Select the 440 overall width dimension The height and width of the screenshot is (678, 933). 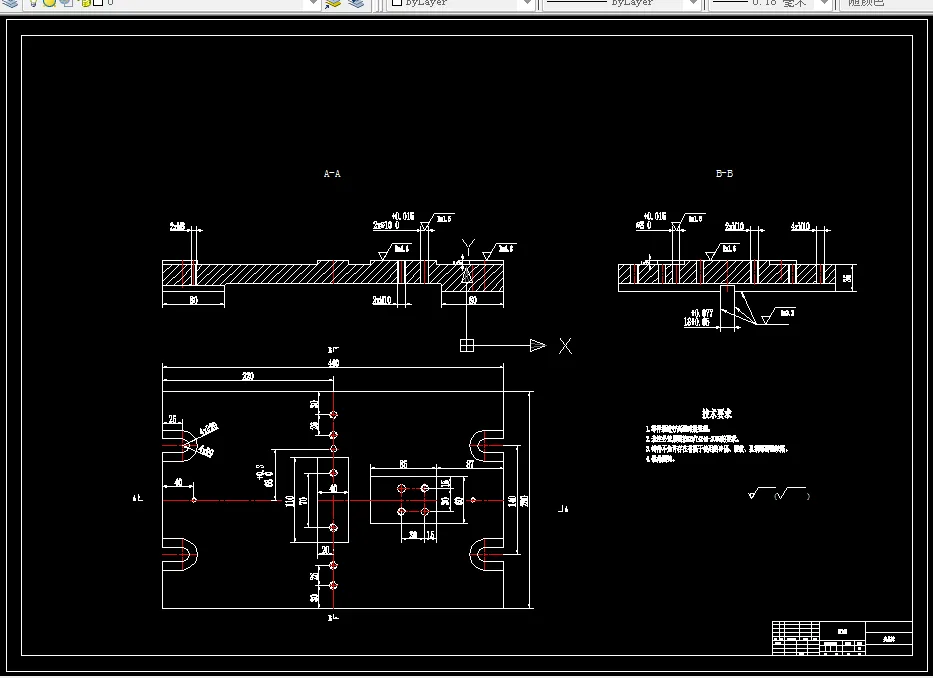(333, 363)
